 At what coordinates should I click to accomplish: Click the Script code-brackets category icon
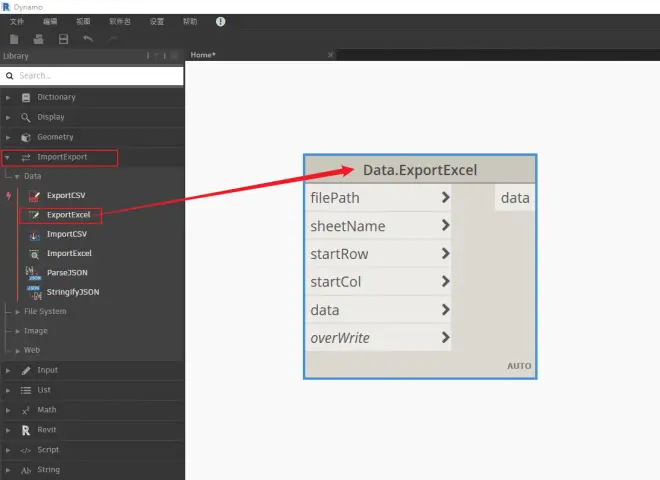[x=26, y=450]
